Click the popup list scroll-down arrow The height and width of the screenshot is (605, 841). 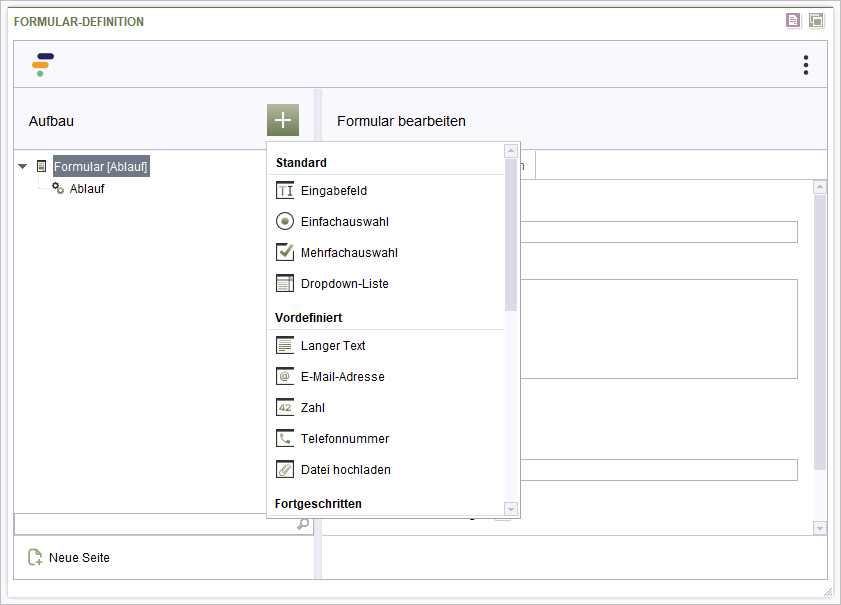point(511,509)
